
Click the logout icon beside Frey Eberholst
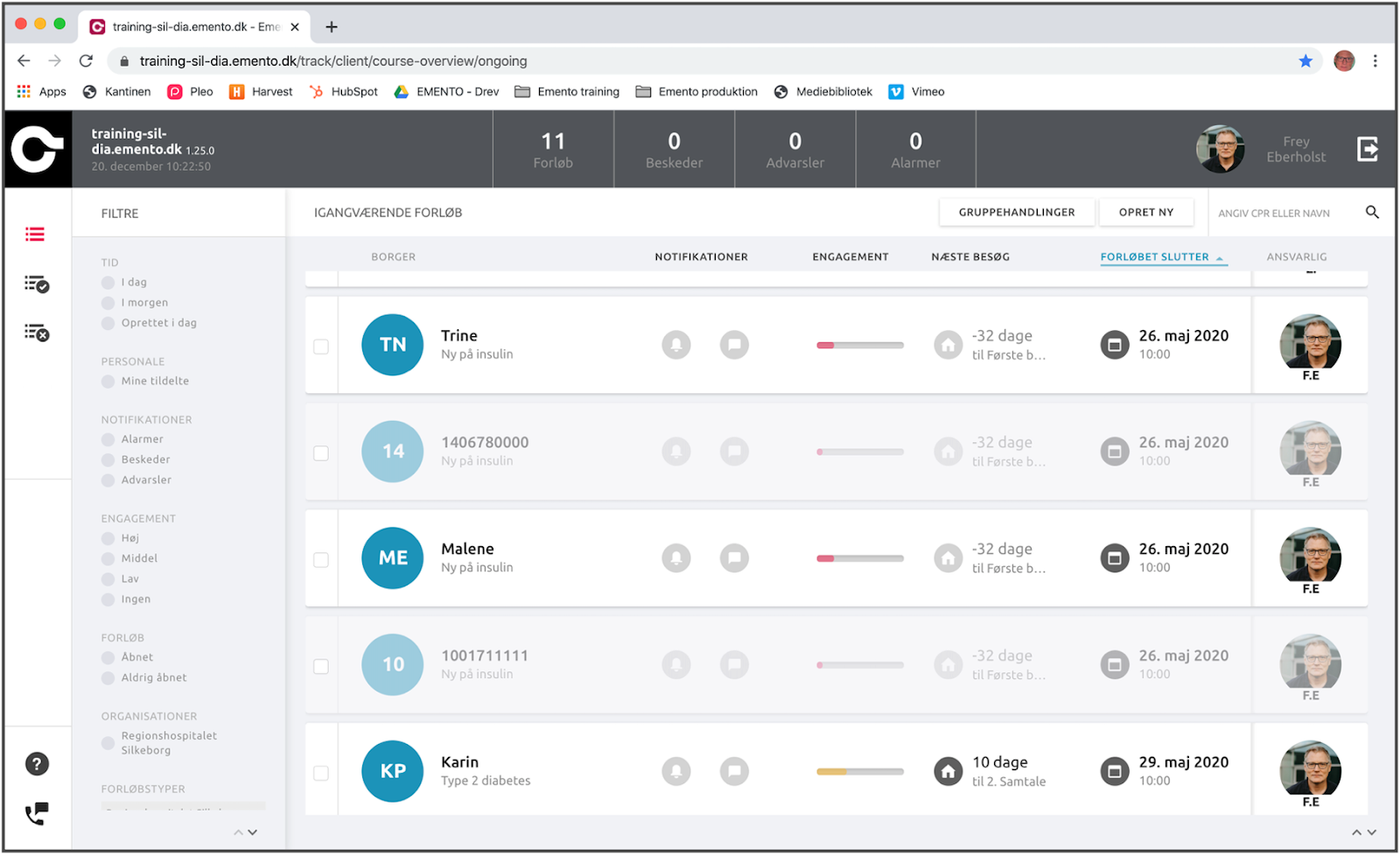point(1367,150)
